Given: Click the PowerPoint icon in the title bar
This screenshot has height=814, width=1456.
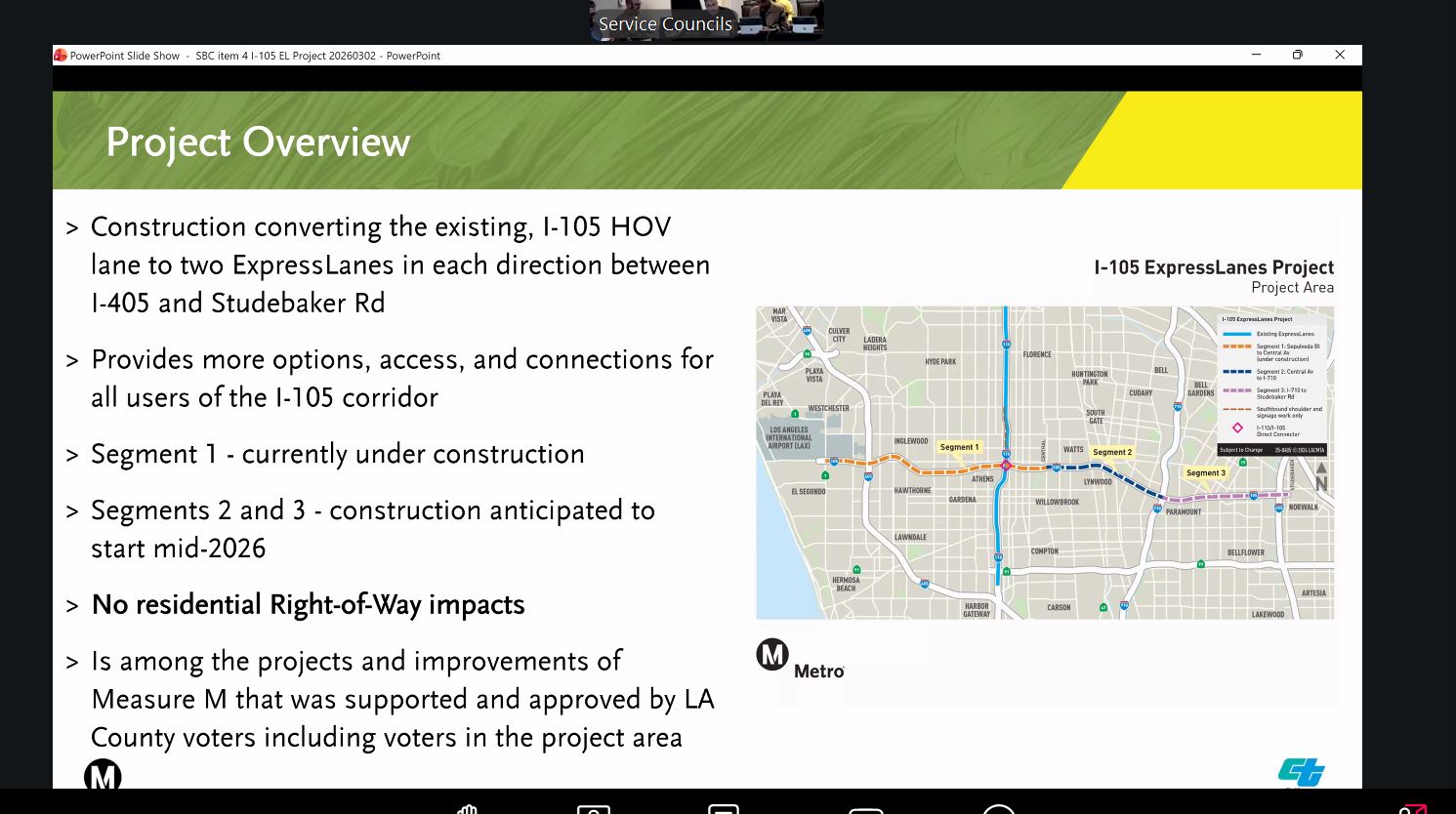Looking at the screenshot, I should tap(62, 56).
